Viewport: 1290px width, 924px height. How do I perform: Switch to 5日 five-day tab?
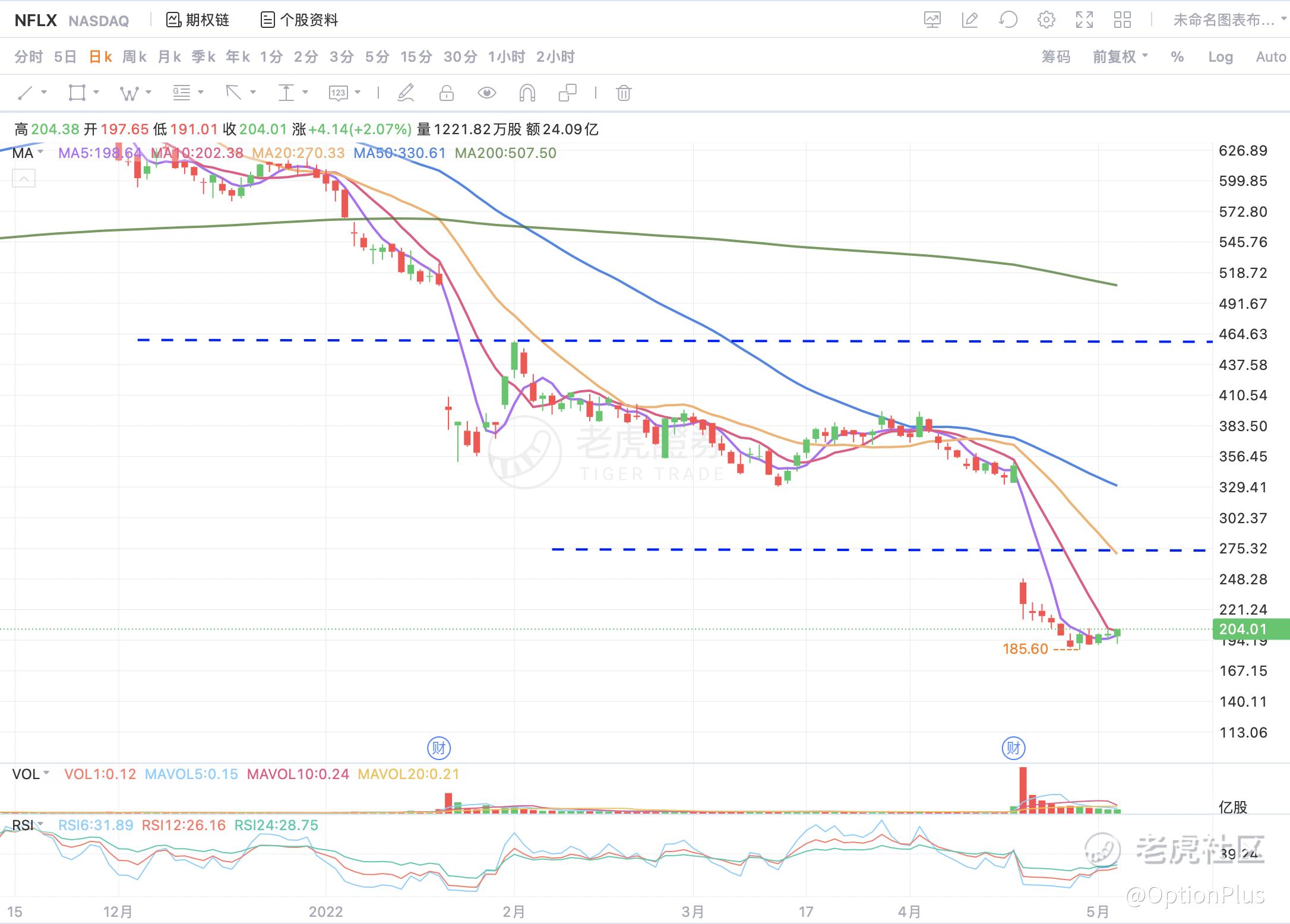click(x=65, y=57)
